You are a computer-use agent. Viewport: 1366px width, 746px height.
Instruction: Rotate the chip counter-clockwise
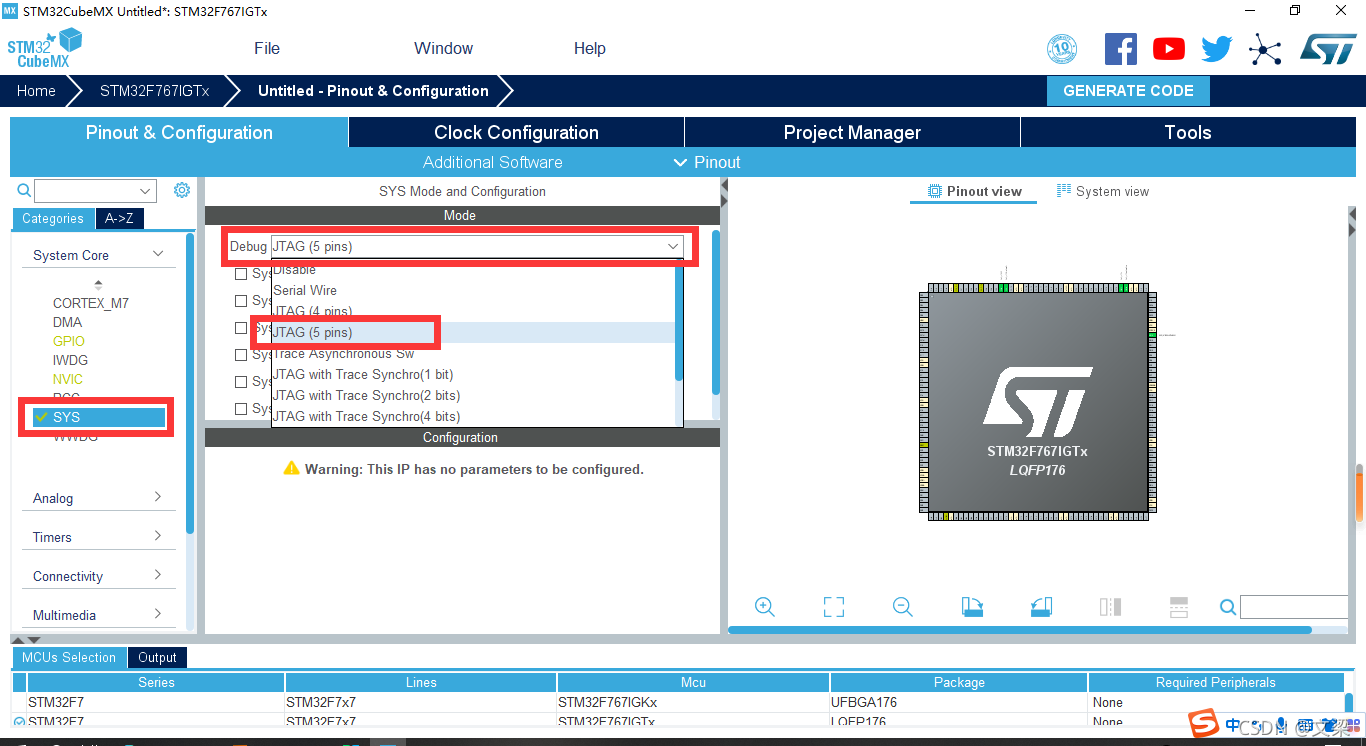(x=1041, y=606)
